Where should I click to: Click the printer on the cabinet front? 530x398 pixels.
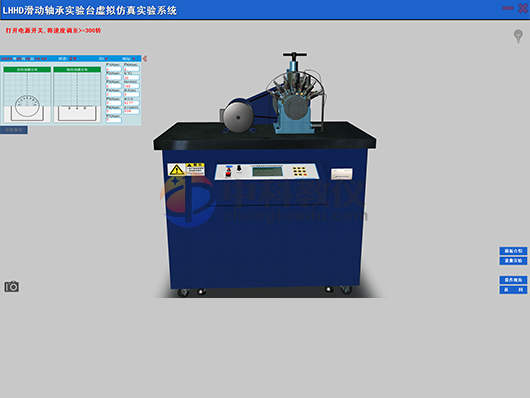pyautogui.click(x=341, y=174)
